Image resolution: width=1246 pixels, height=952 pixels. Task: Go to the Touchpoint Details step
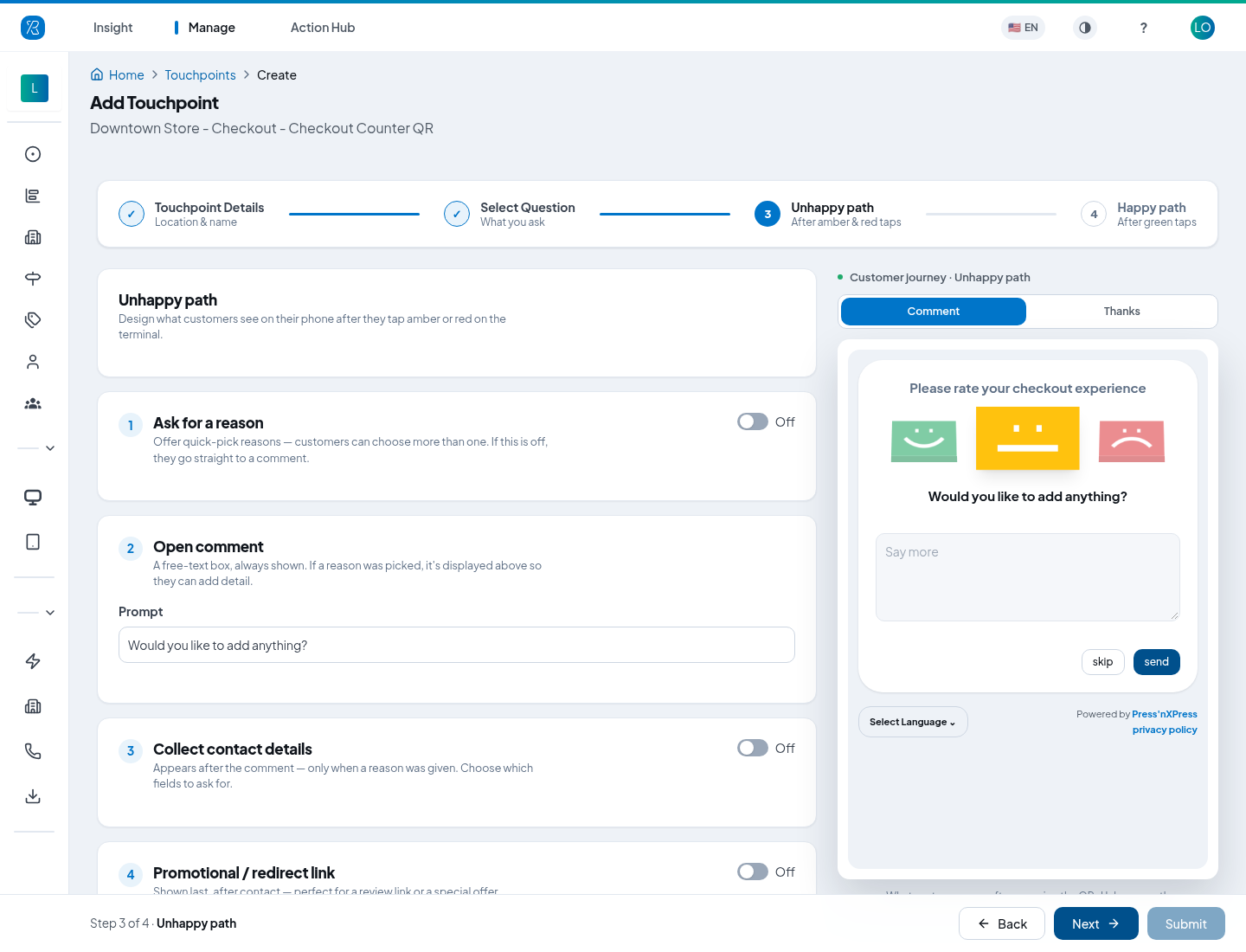click(x=191, y=214)
